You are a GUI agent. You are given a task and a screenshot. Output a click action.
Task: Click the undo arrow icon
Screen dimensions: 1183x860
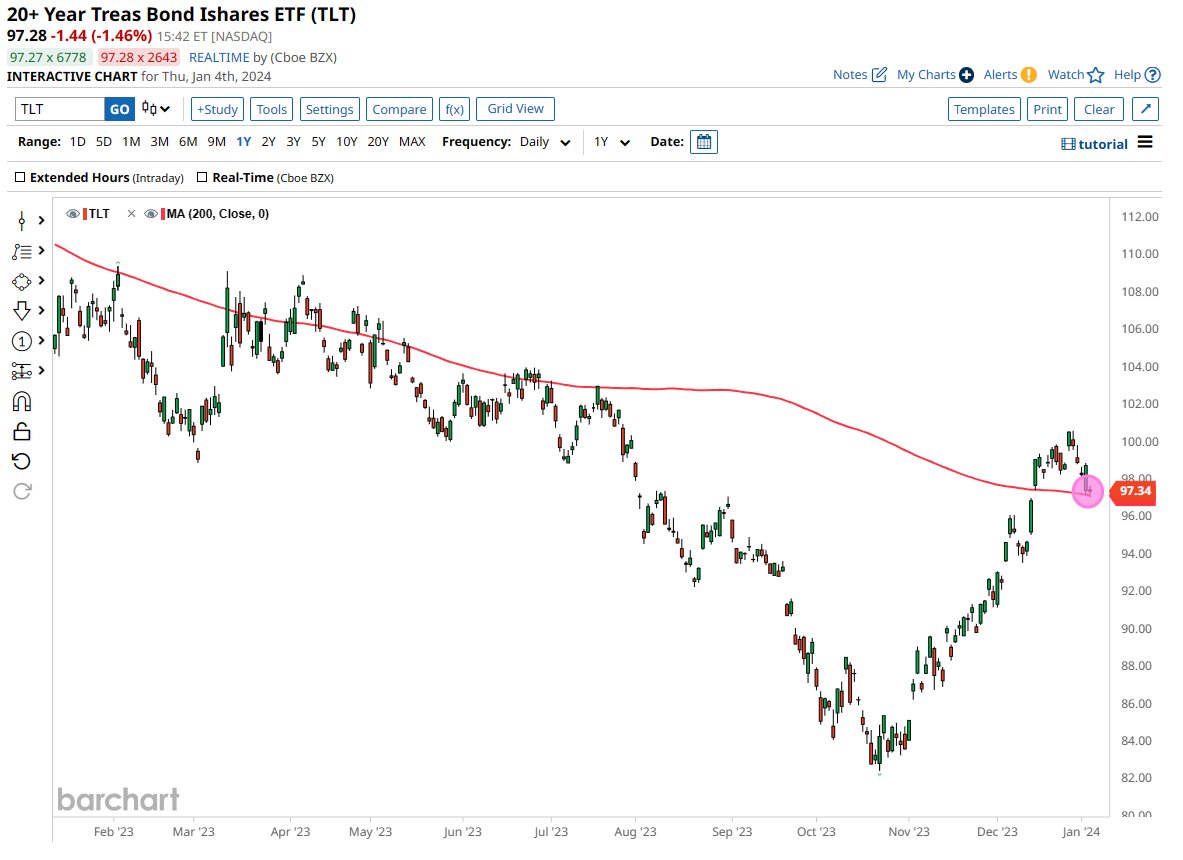point(22,461)
